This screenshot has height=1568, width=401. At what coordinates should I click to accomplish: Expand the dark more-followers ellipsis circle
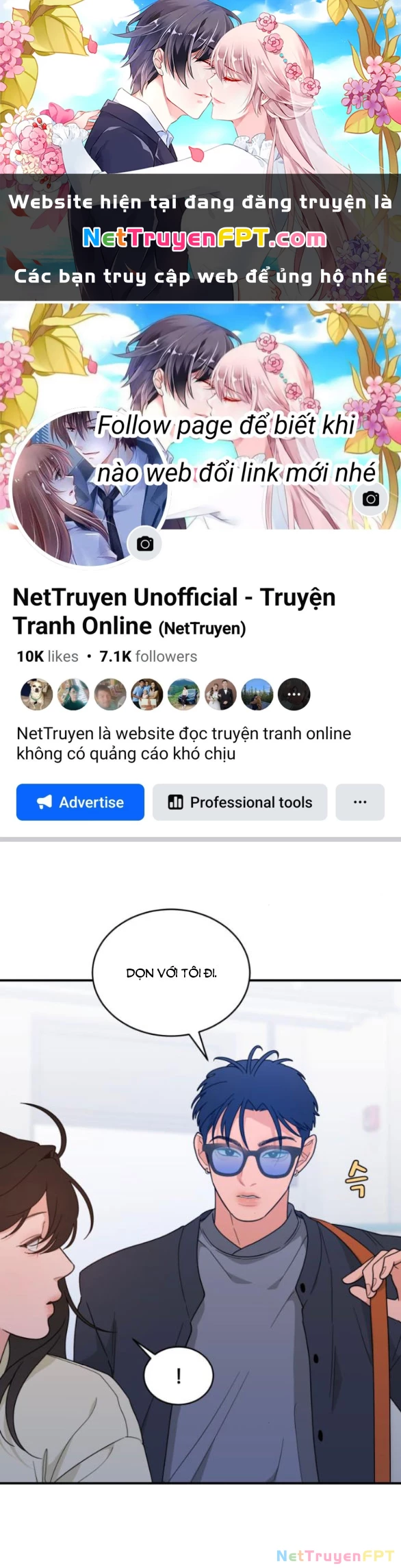point(294,694)
